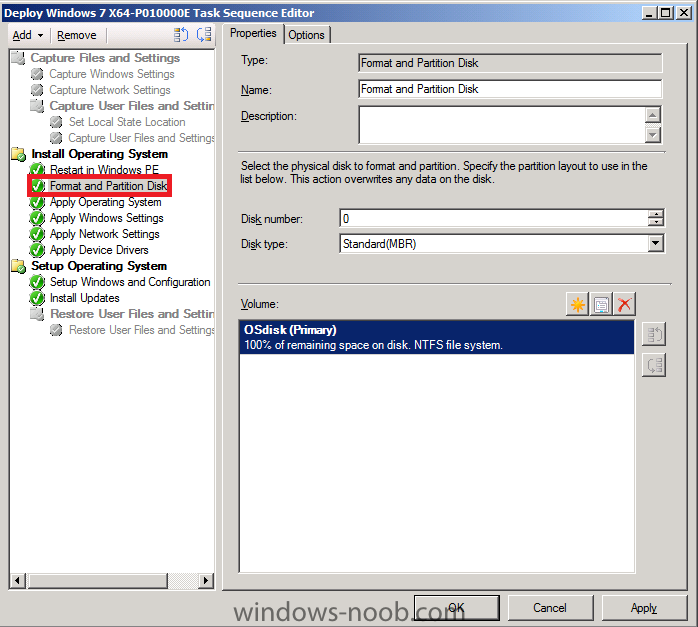
Task: Select the OSdisk (Primary) volume entry
Action: click(437, 337)
